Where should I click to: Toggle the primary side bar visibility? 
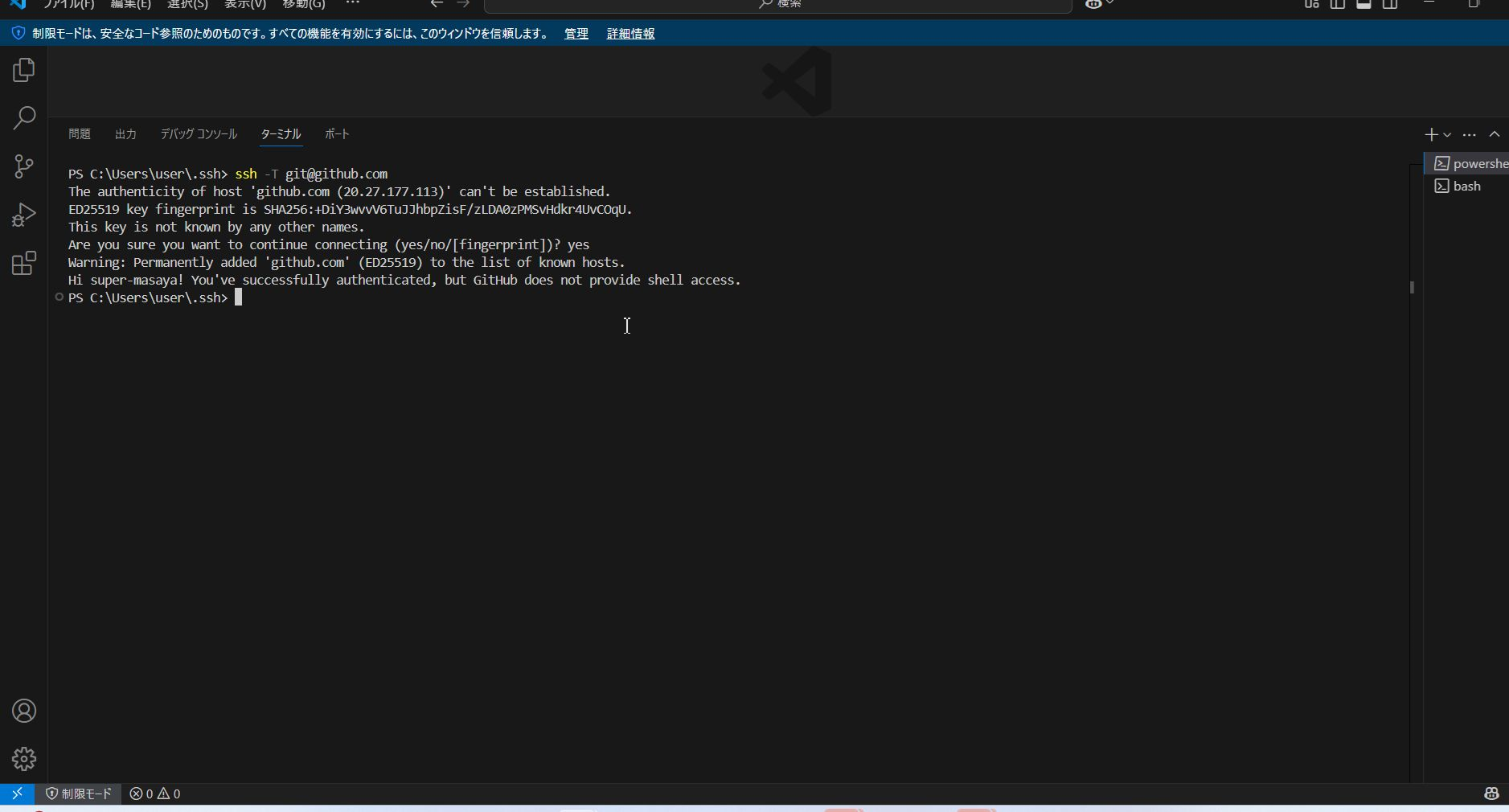click(1338, 4)
